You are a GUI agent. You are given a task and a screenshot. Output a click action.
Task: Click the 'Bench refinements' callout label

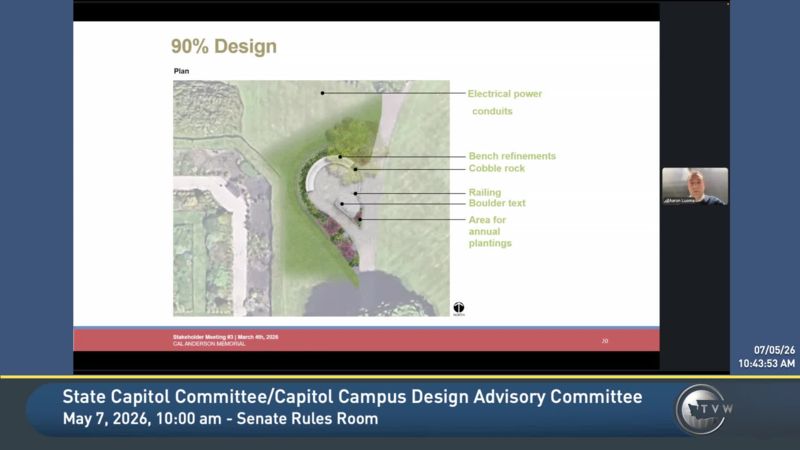point(512,156)
